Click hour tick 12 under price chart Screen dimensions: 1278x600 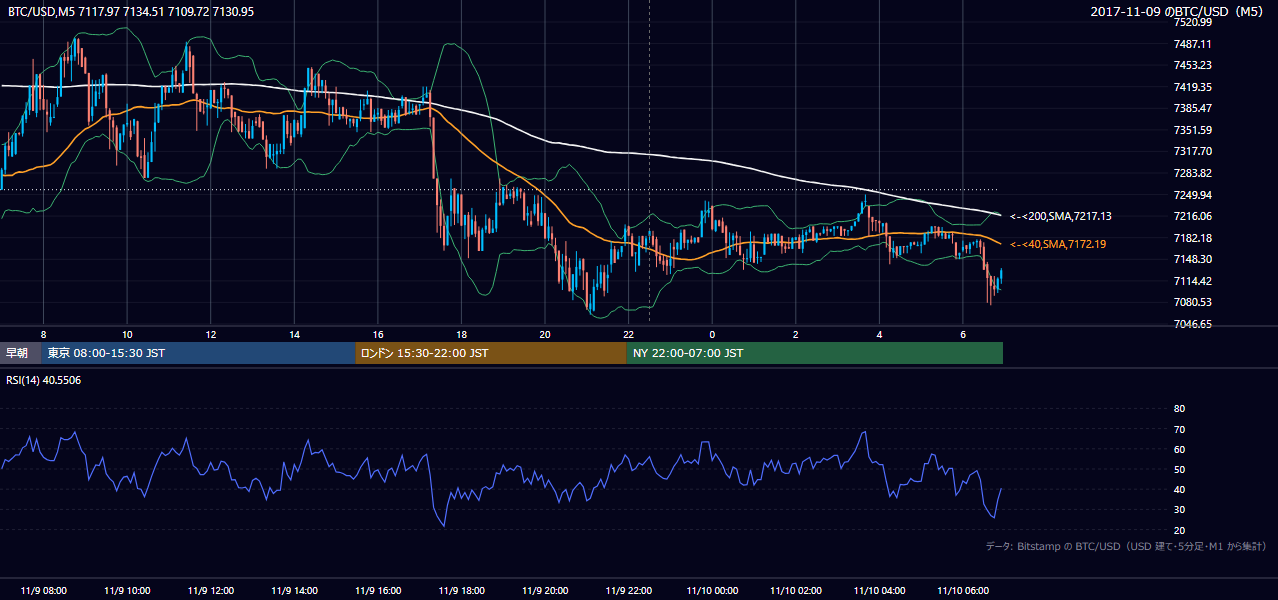click(210, 334)
